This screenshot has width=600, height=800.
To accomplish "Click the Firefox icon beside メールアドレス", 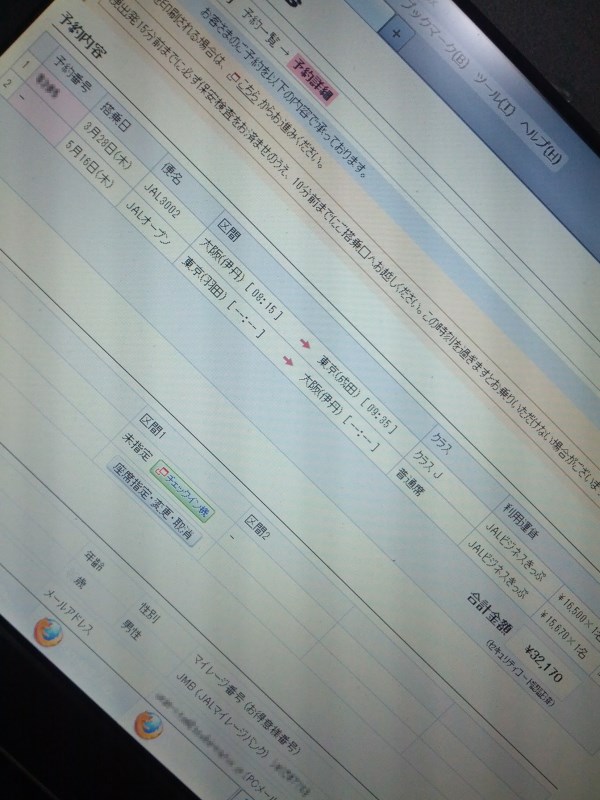I will 48,632.
